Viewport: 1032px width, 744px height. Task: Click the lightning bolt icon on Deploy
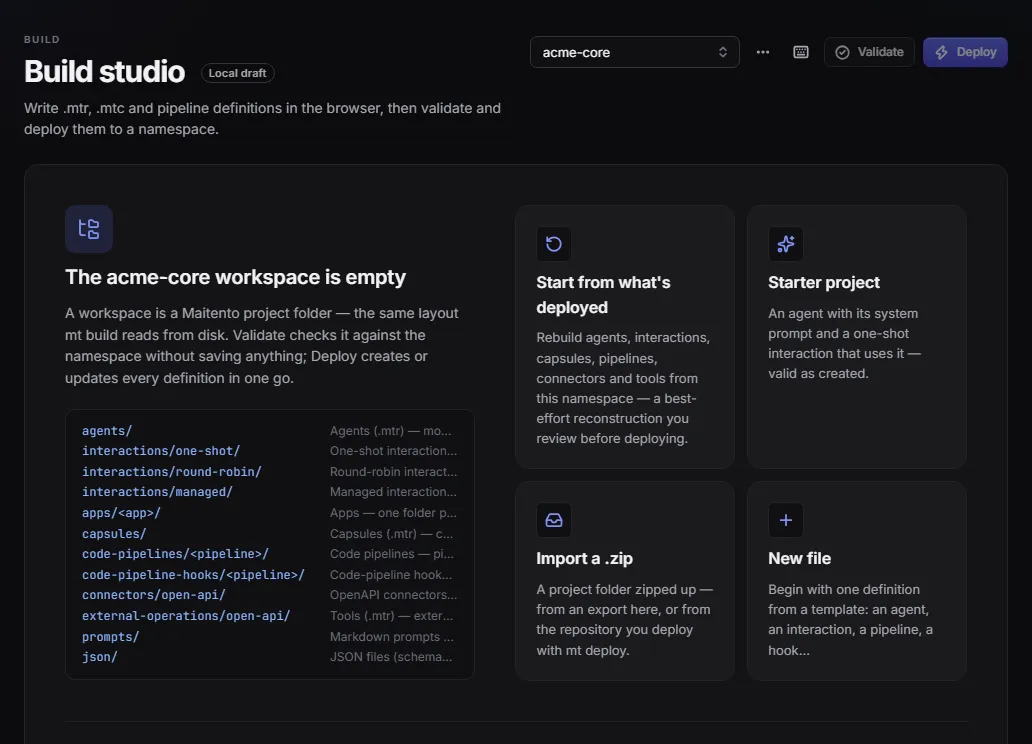pyautogui.click(x=941, y=52)
